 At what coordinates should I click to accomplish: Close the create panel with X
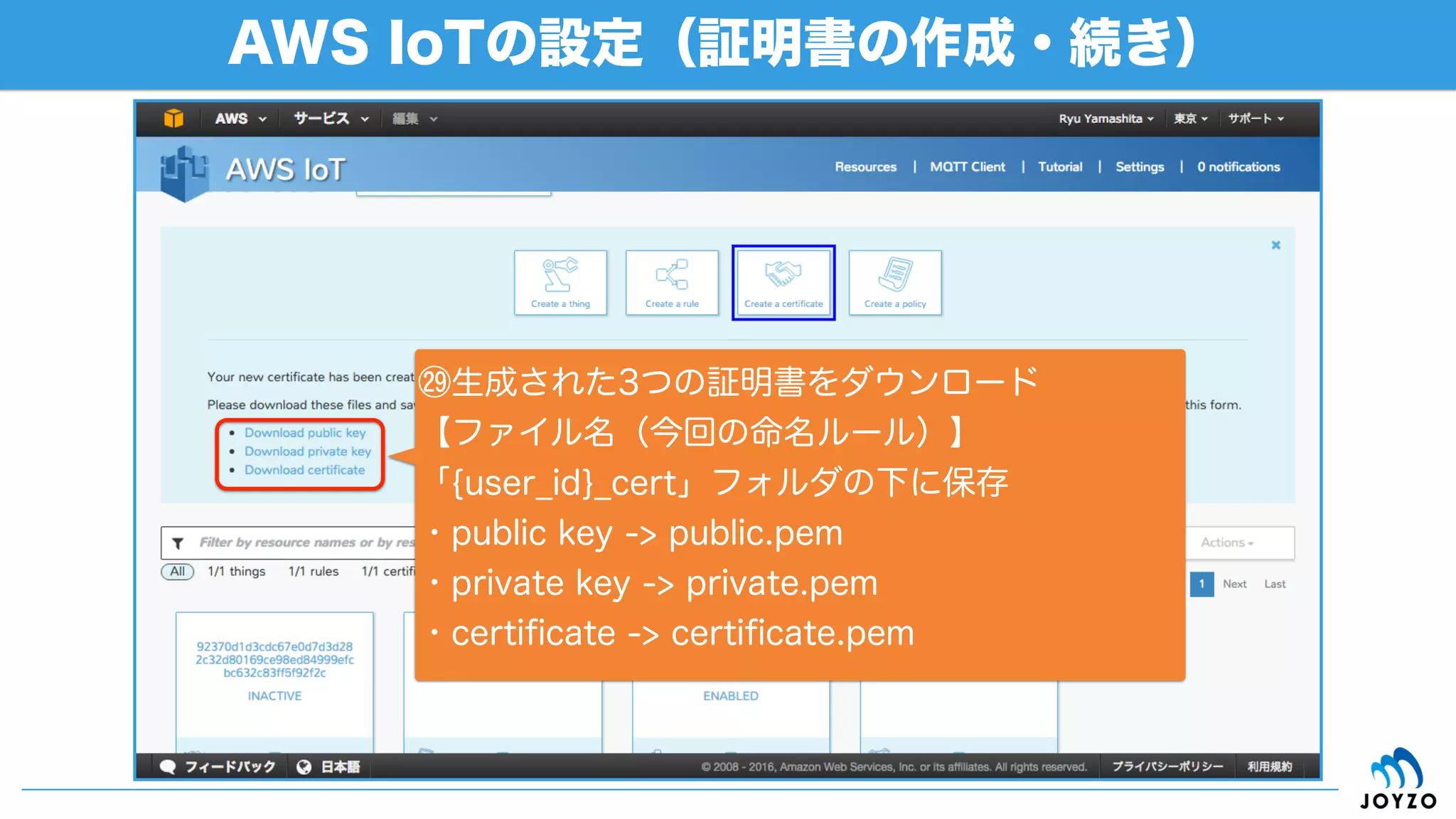click(1276, 245)
